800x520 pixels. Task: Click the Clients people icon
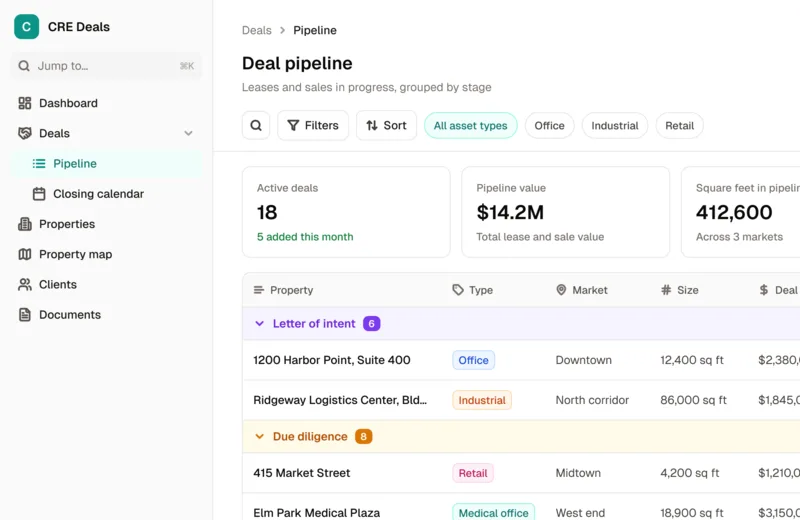[x=24, y=284]
